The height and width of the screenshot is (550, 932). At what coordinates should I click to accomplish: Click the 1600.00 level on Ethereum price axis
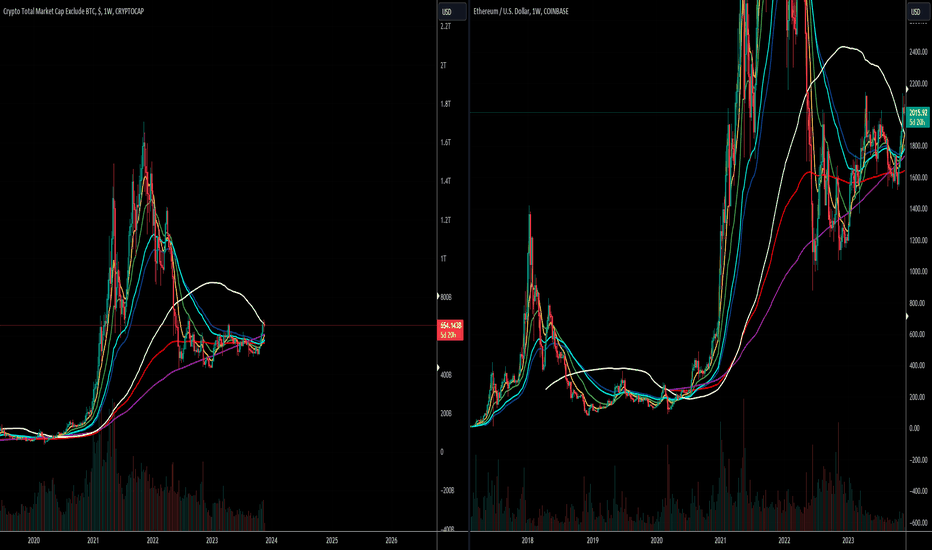(918, 178)
